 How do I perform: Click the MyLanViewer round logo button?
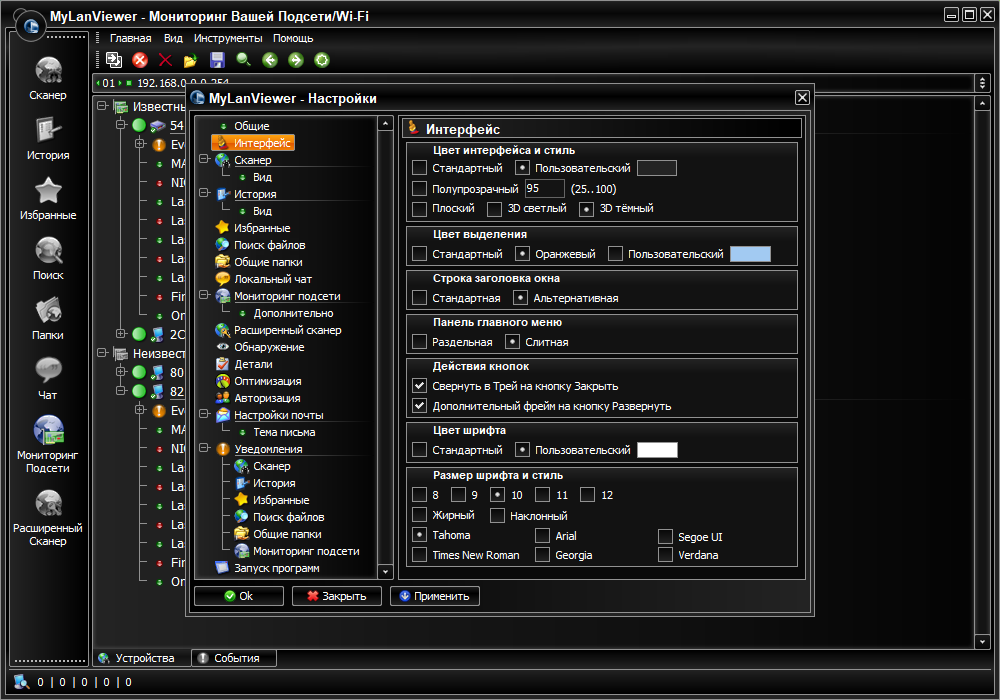click(x=31, y=26)
